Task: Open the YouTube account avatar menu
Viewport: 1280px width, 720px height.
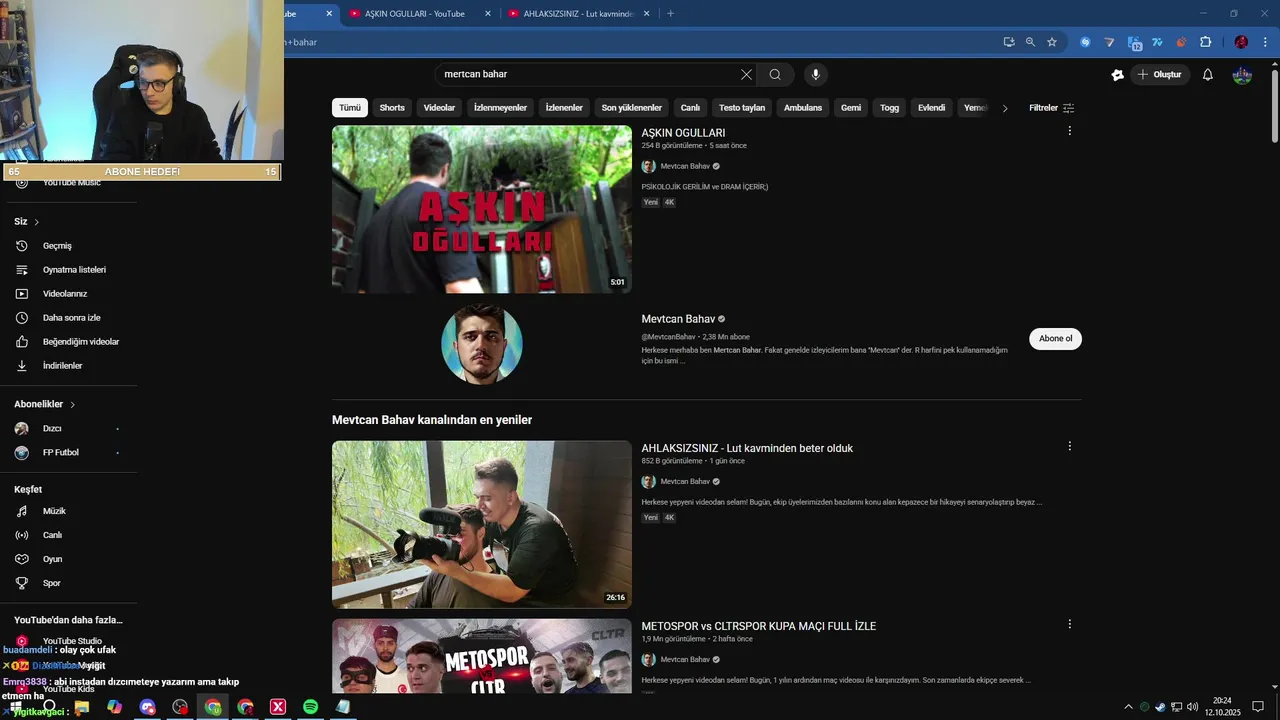Action: coord(1242,74)
